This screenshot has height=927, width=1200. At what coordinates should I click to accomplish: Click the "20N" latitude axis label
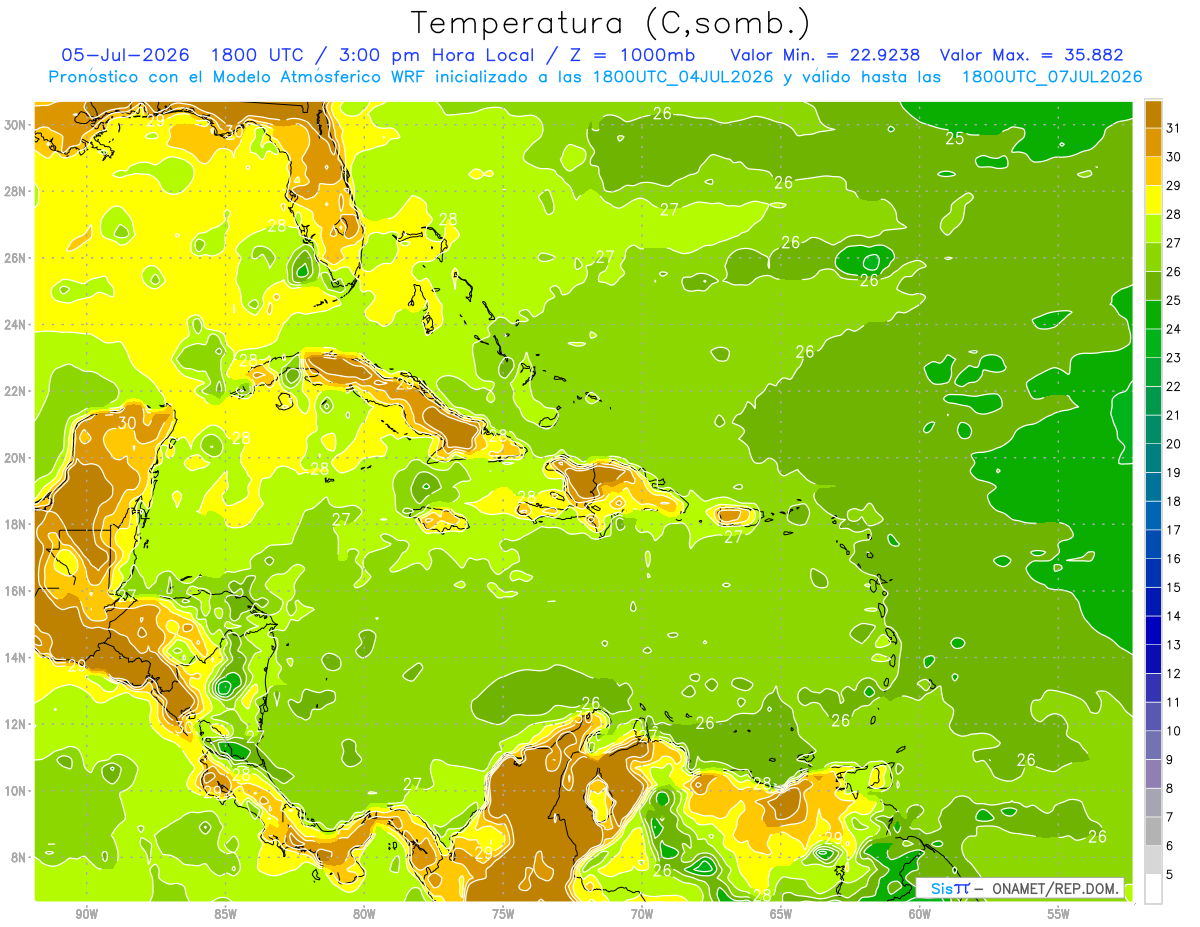(16, 458)
